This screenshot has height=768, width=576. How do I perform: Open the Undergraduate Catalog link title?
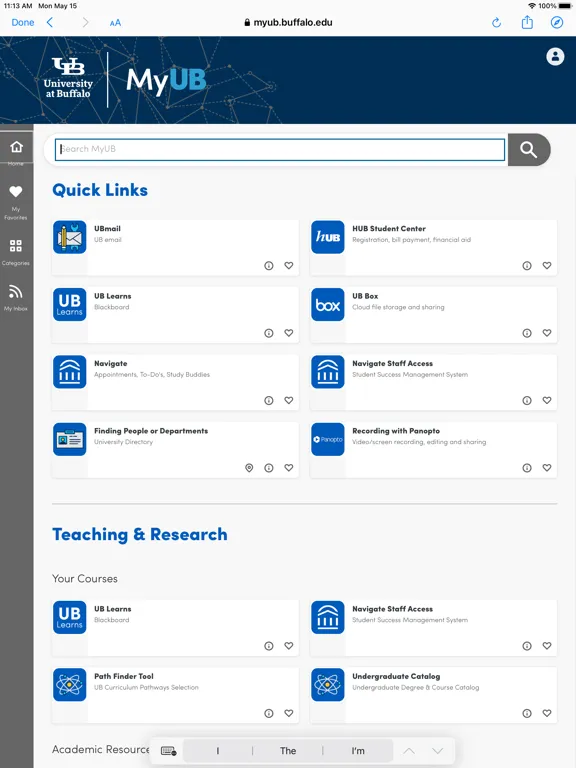pos(396,676)
